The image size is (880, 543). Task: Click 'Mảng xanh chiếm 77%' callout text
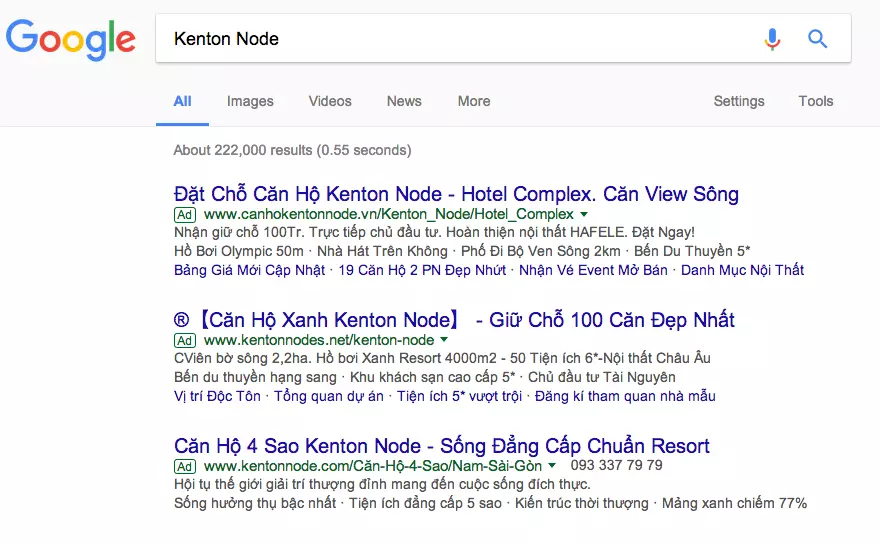[734, 503]
